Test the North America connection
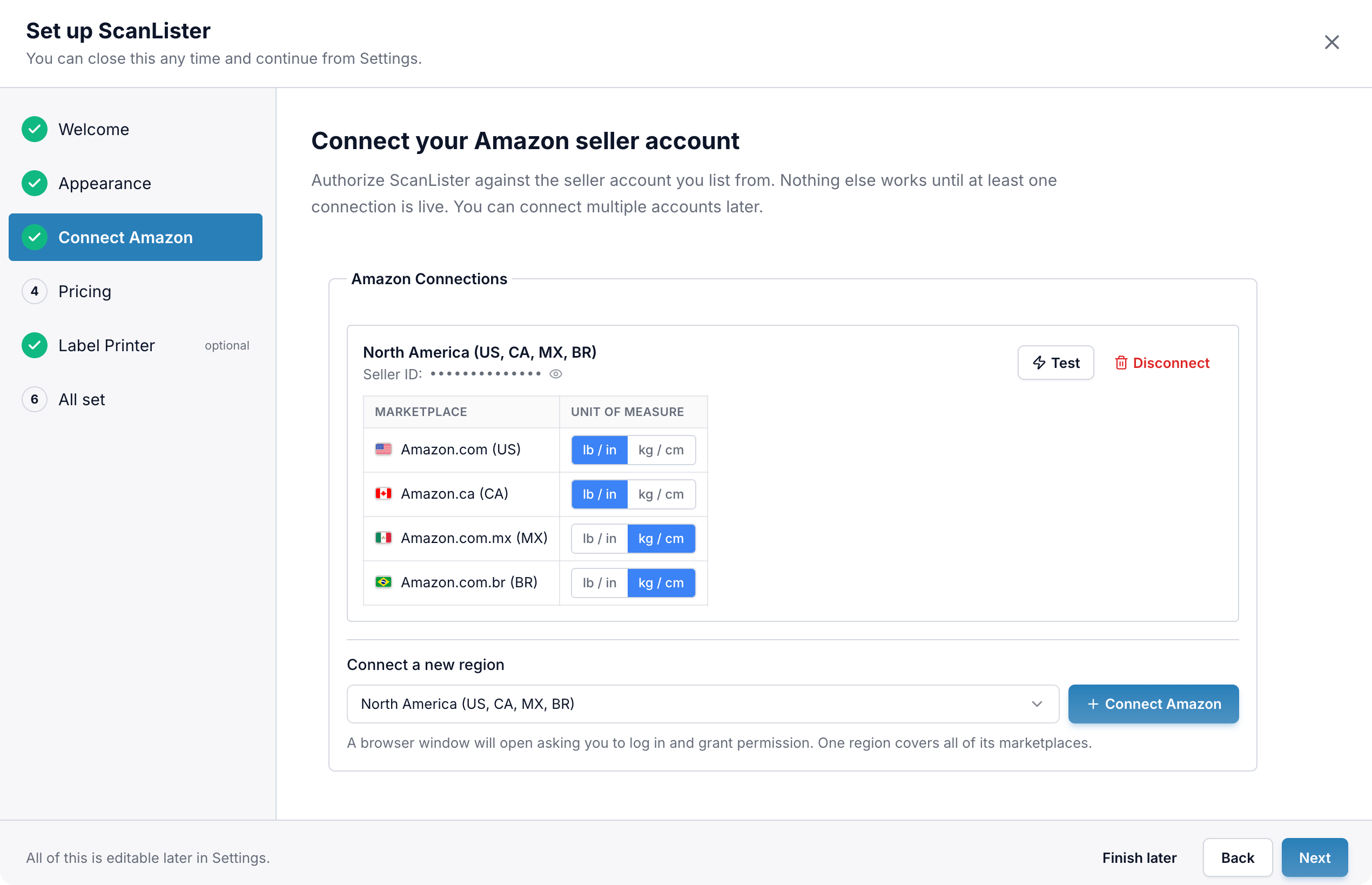1372x885 pixels. (x=1055, y=363)
